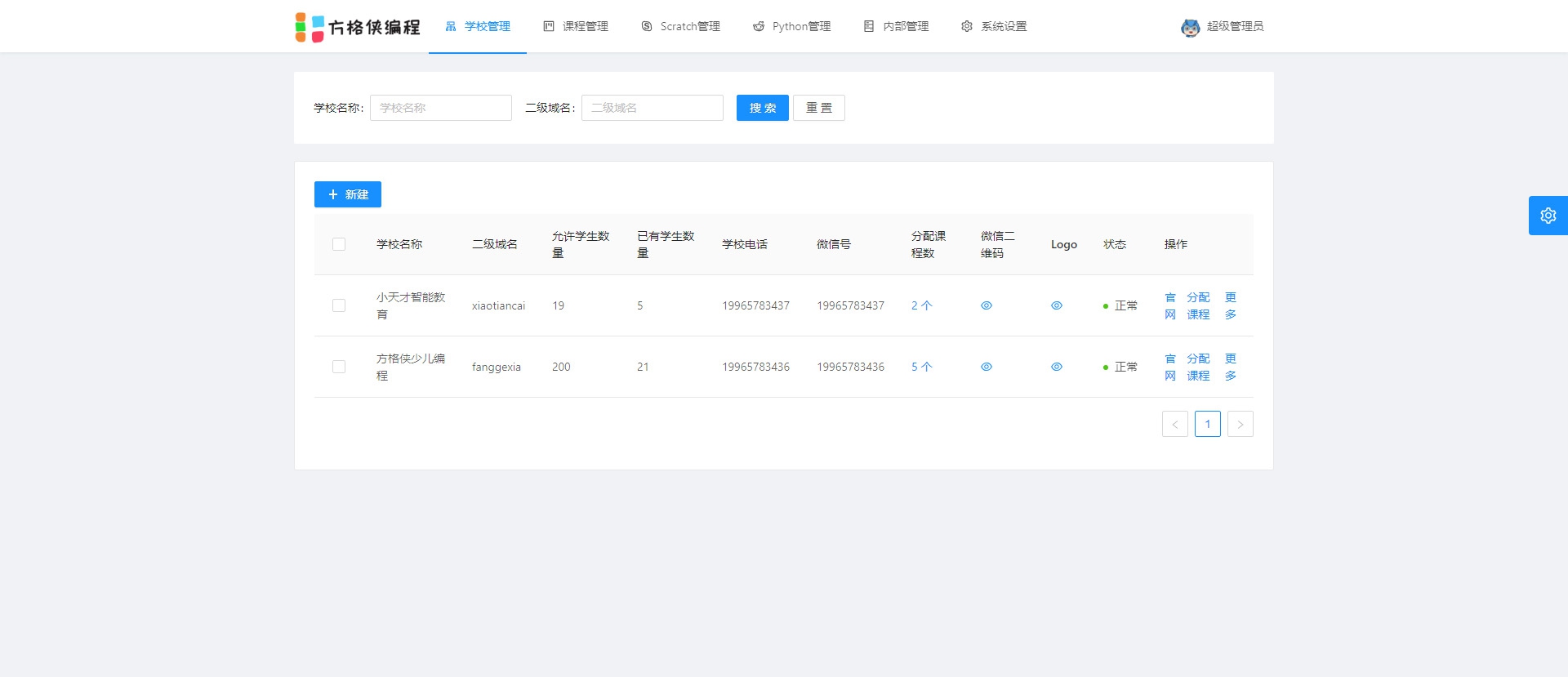View WeChat QR code for xiaotiancai school
1568x677 pixels.
(x=986, y=305)
